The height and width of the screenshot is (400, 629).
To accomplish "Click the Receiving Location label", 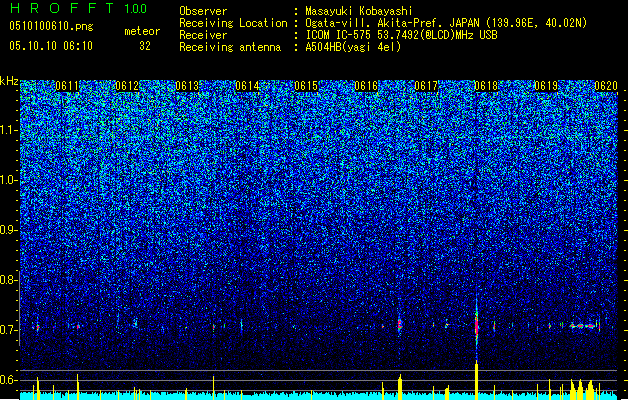I will 233,23.
